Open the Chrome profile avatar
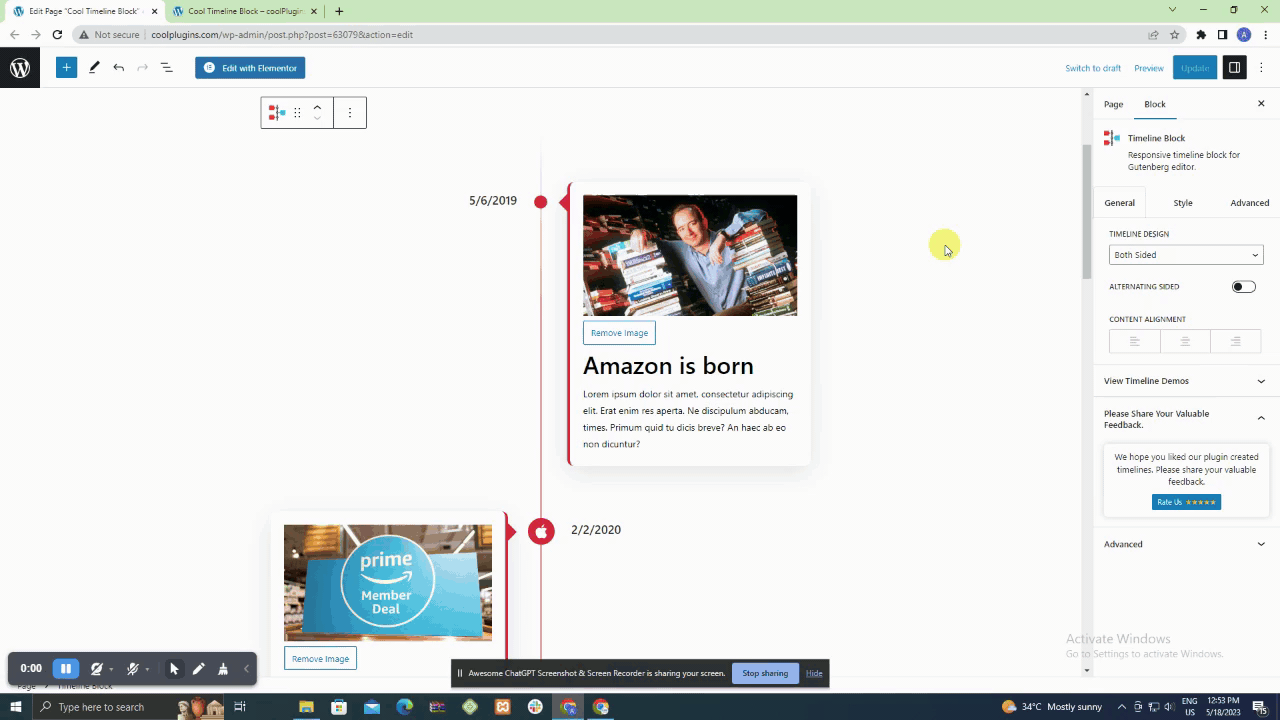Viewport: 1280px width, 720px height. coord(1244,34)
